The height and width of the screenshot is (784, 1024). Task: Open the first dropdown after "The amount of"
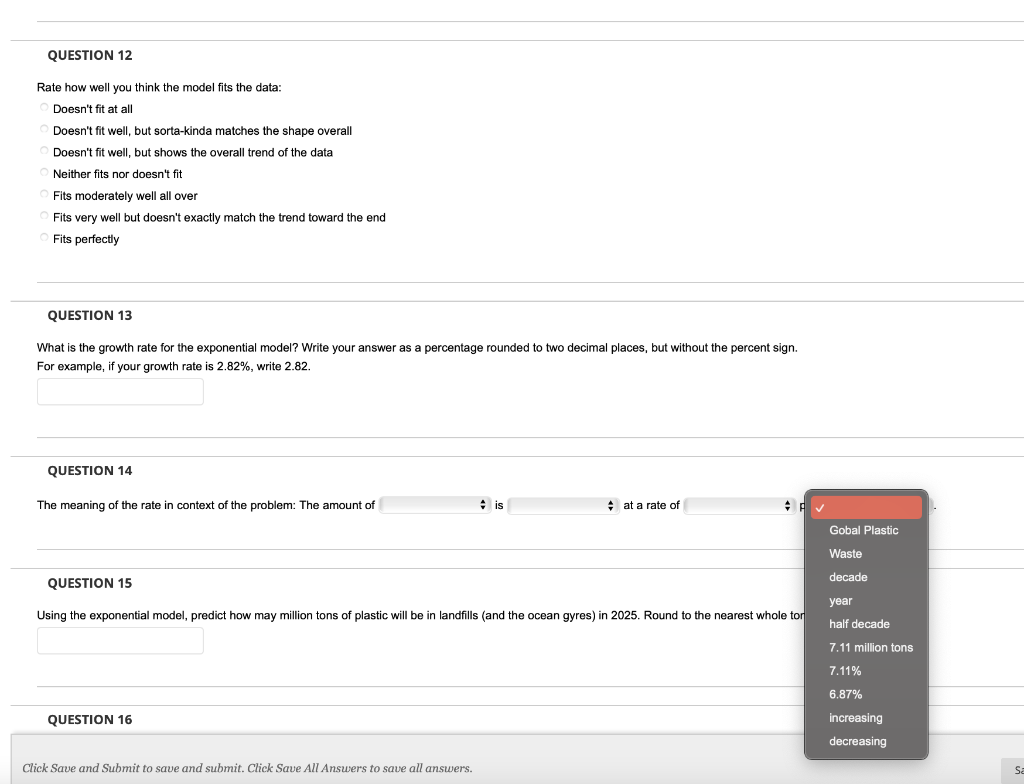tap(435, 505)
